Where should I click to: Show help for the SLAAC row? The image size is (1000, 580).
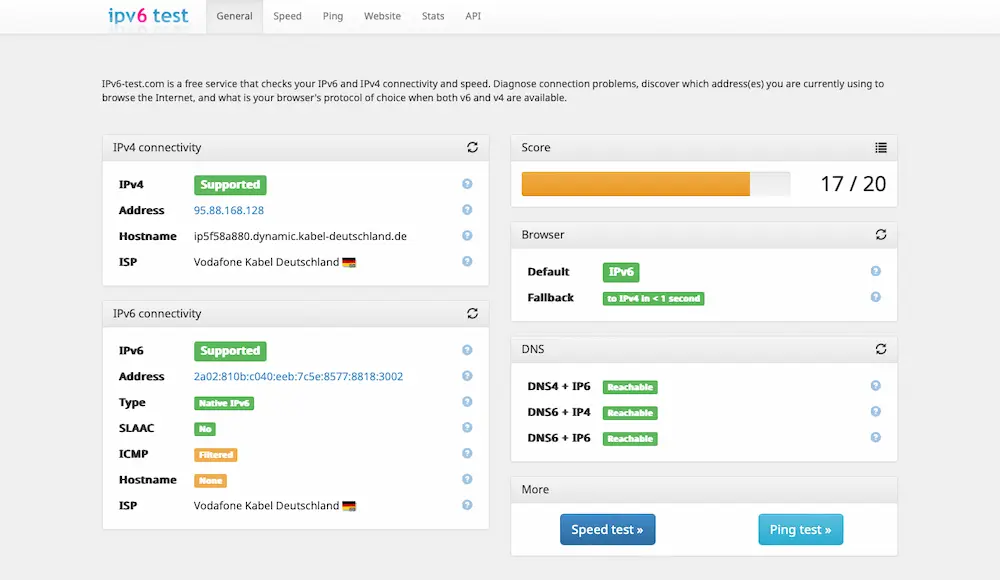pyautogui.click(x=467, y=428)
